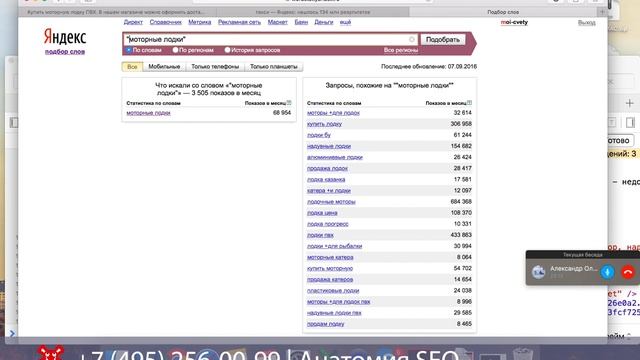The width and height of the screenshot is (640, 360).
Task: Open a new browser tab with plus button
Action: point(602,12)
